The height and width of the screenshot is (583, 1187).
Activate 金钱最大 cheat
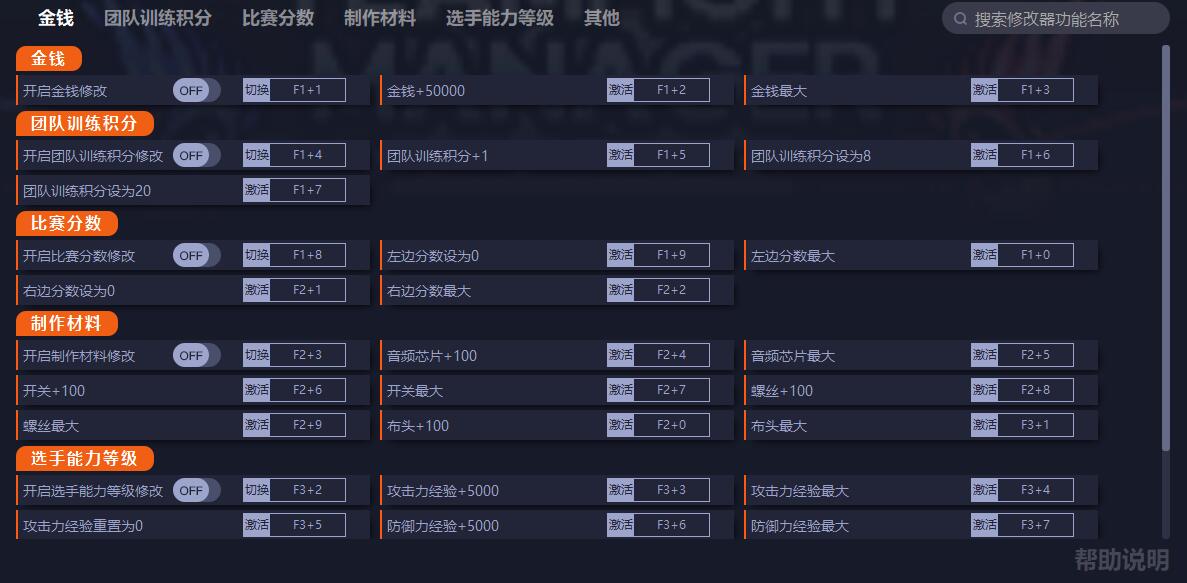(x=985, y=89)
